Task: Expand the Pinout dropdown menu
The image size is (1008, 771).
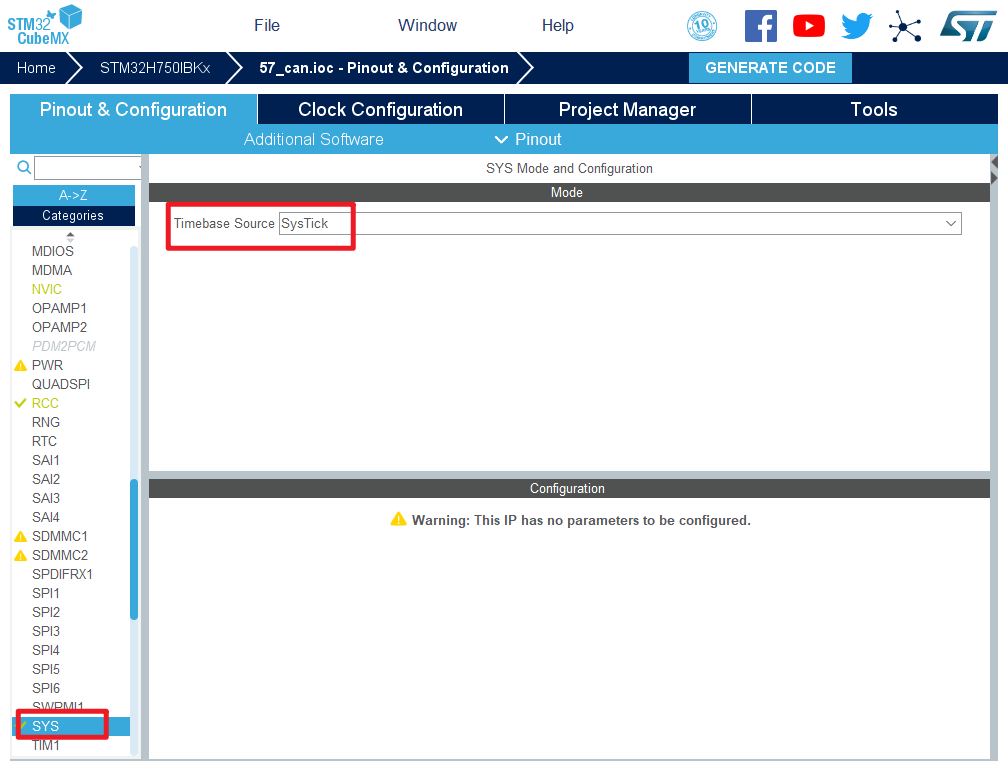Action: 528,139
